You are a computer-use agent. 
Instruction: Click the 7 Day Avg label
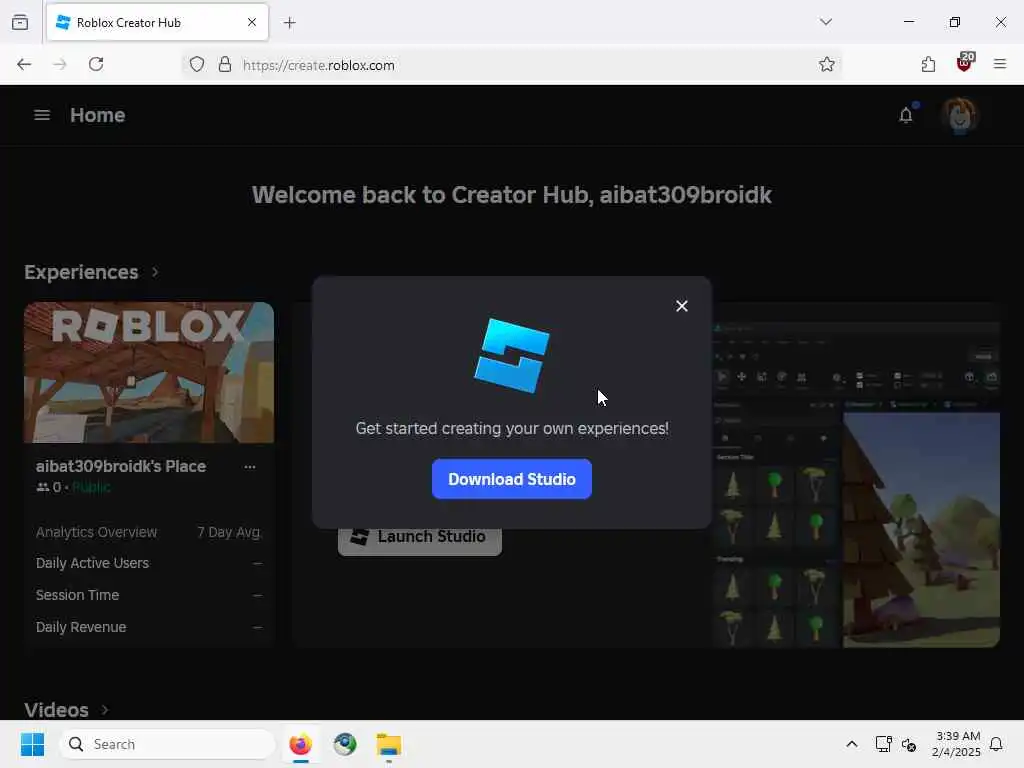[229, 532]
